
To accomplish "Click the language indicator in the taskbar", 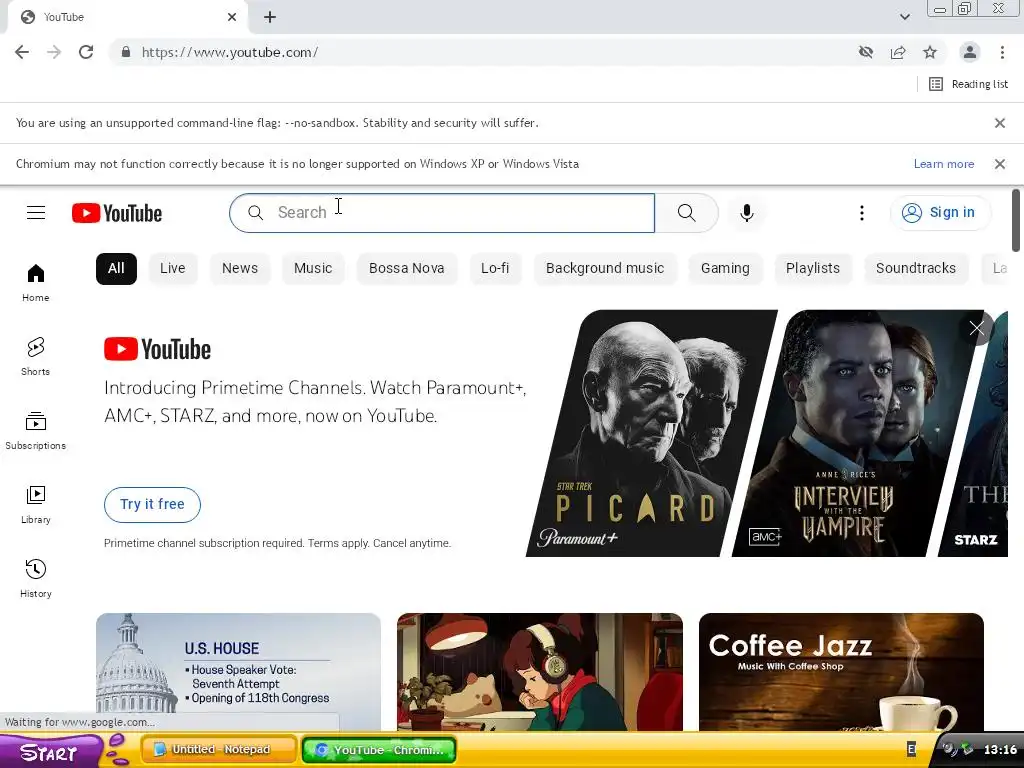I will [912, 750].
